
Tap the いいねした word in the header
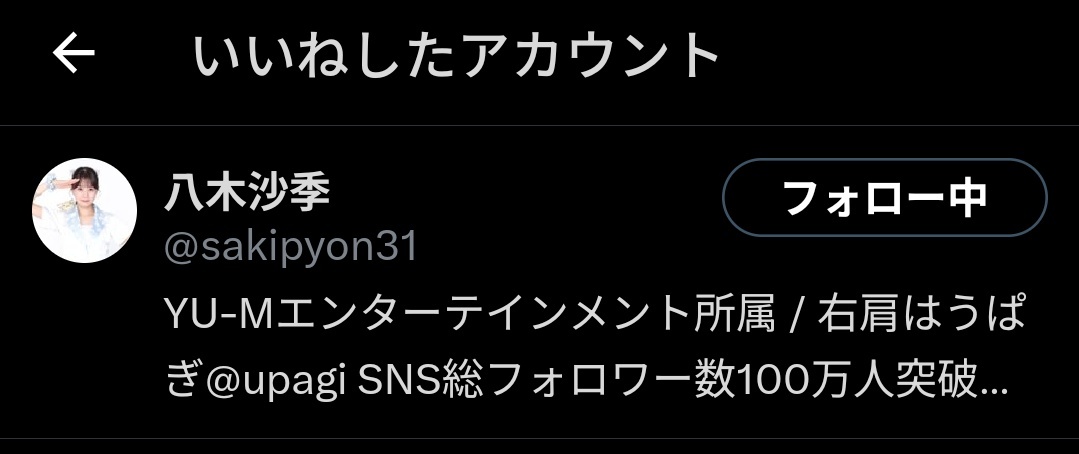324,55
